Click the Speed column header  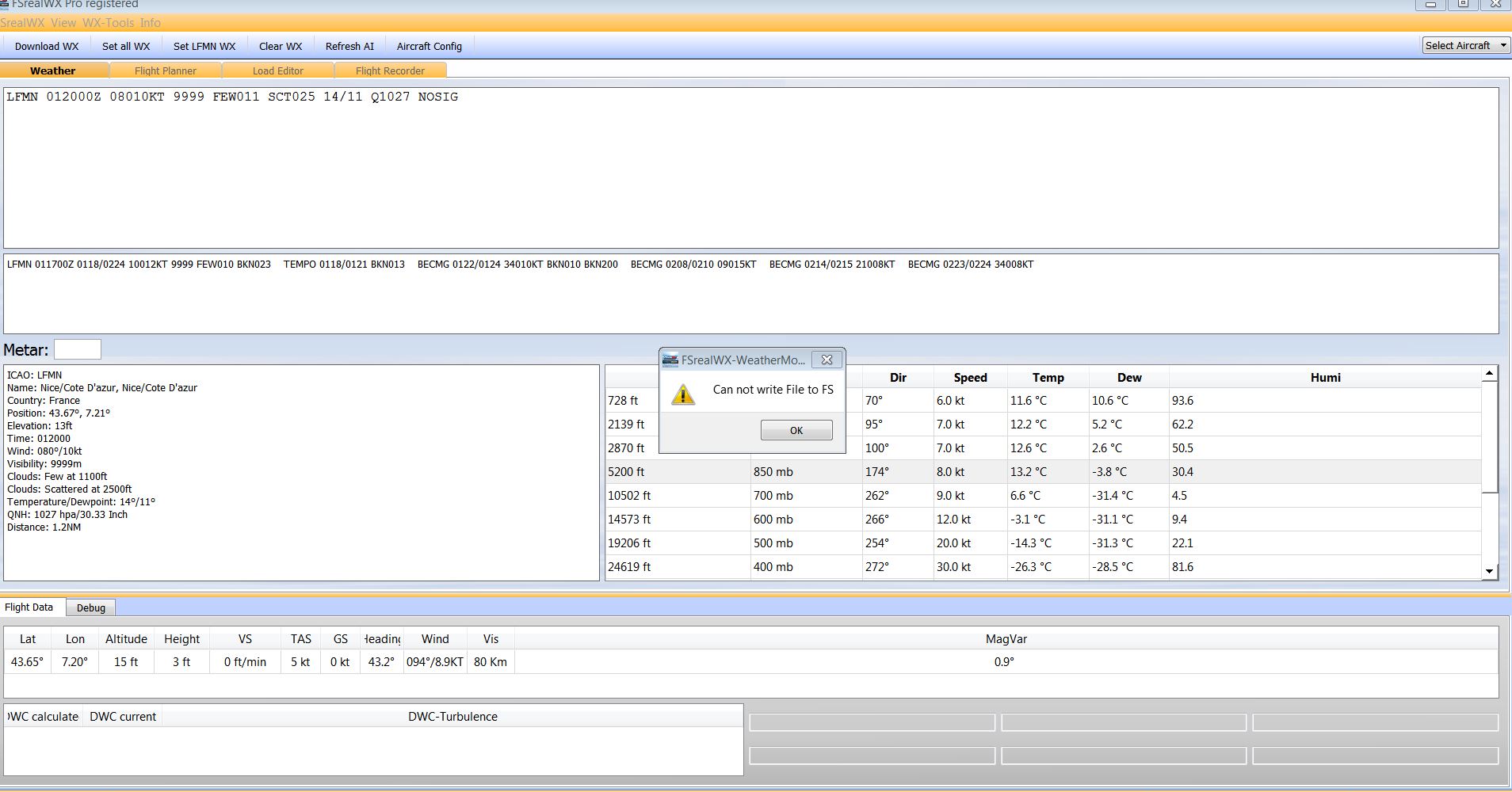tap(970, 378)
